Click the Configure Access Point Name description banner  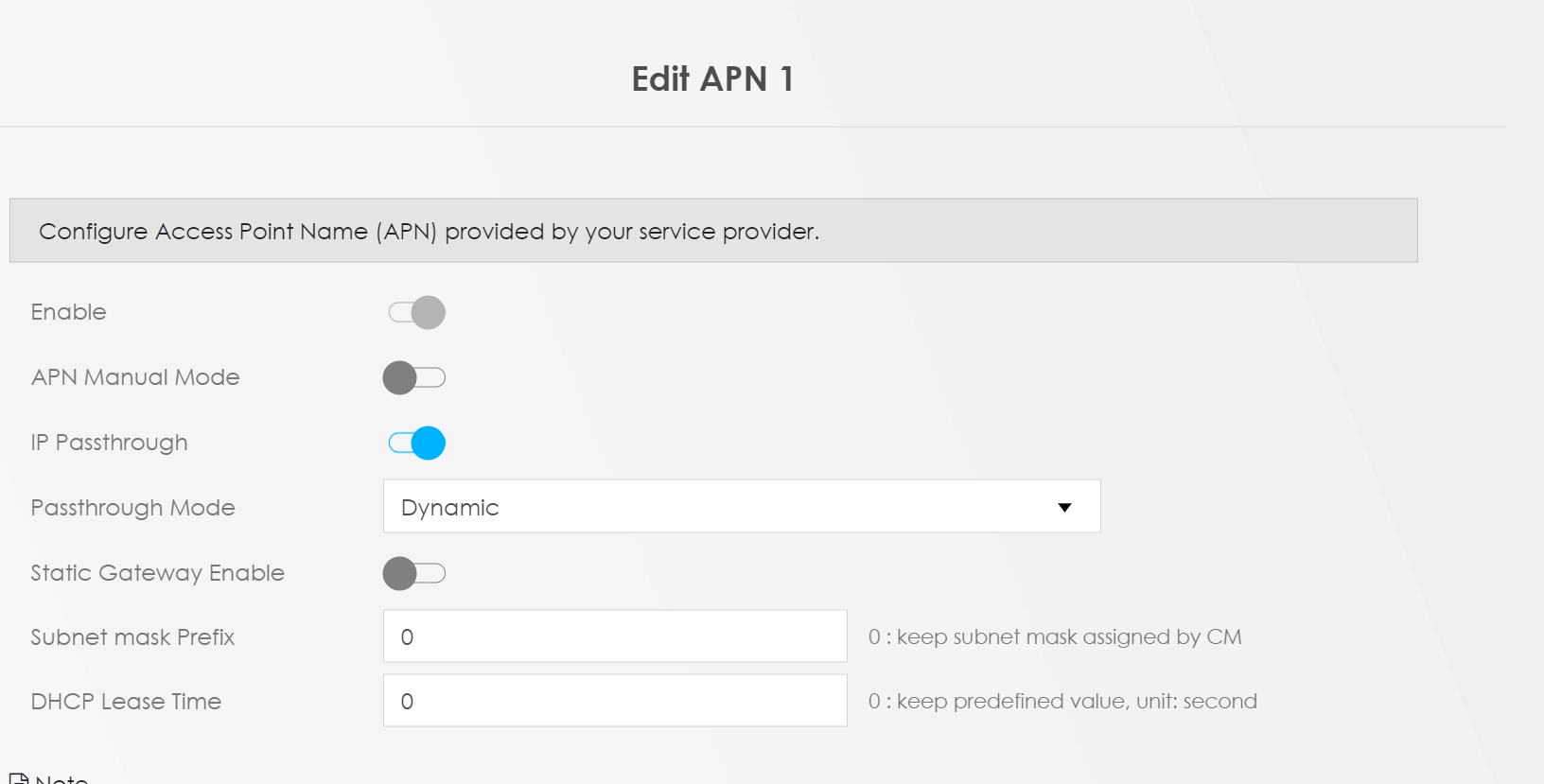713,231
